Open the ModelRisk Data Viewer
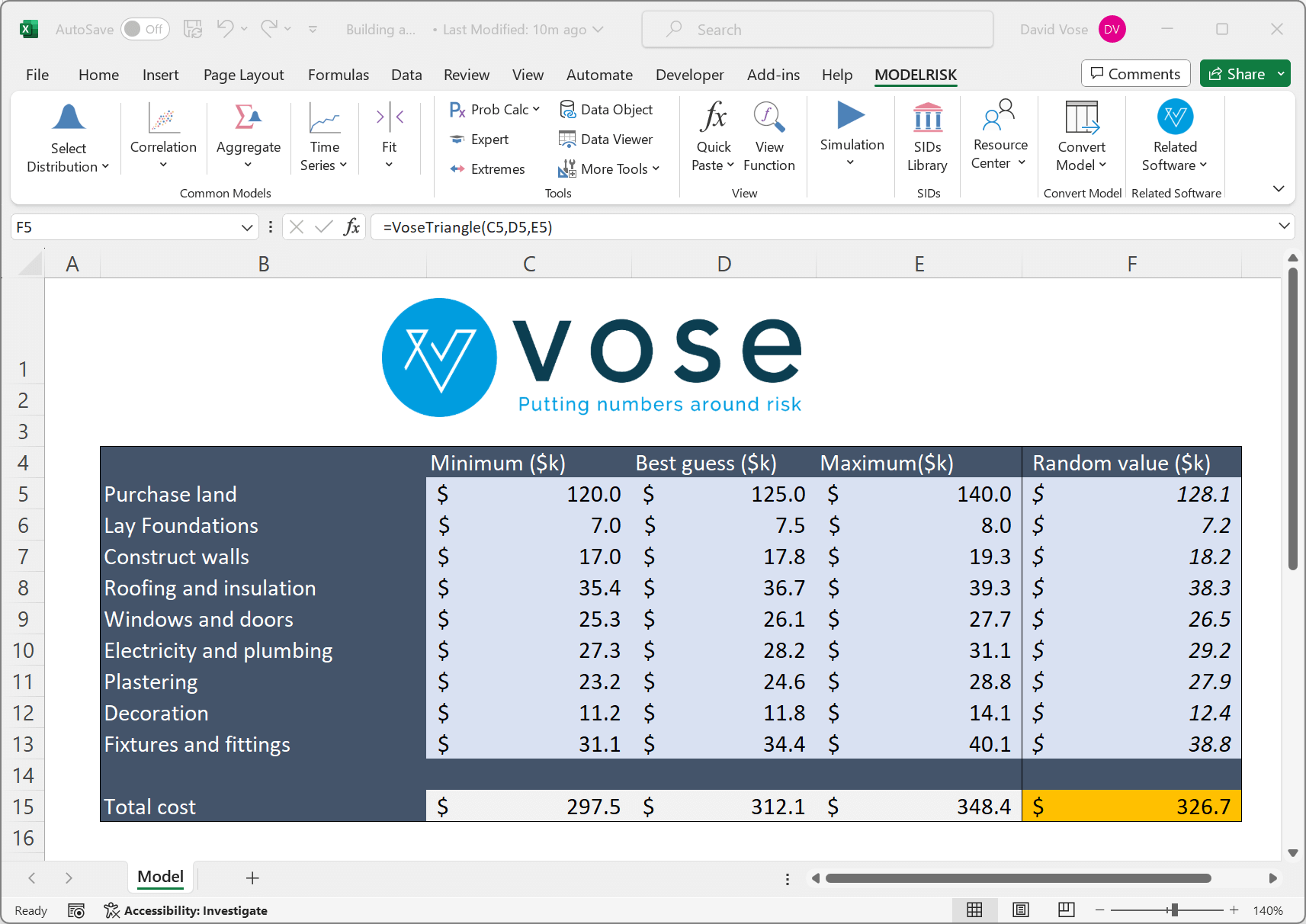 [608, 140]
